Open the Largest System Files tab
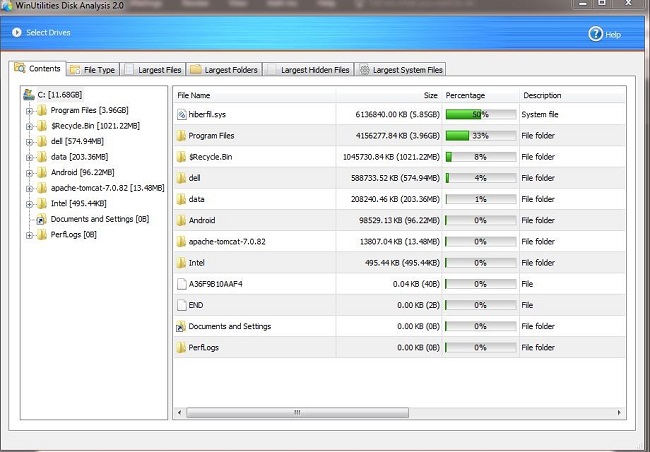This screenshot has height=452, width=650. point(400,70)
